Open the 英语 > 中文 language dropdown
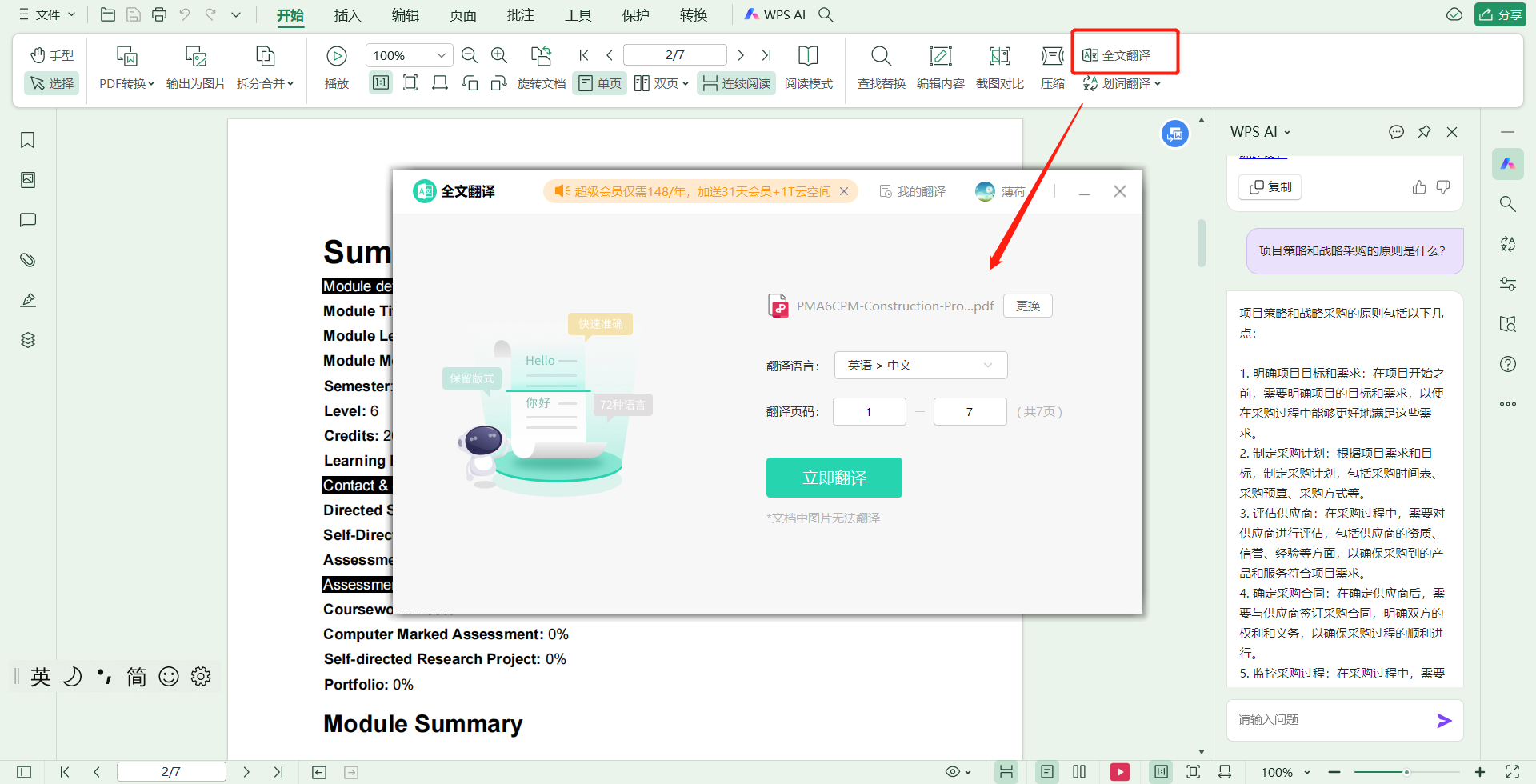Image resolution: width=1536 pixels, height=784 pixels. pos(921,366)
